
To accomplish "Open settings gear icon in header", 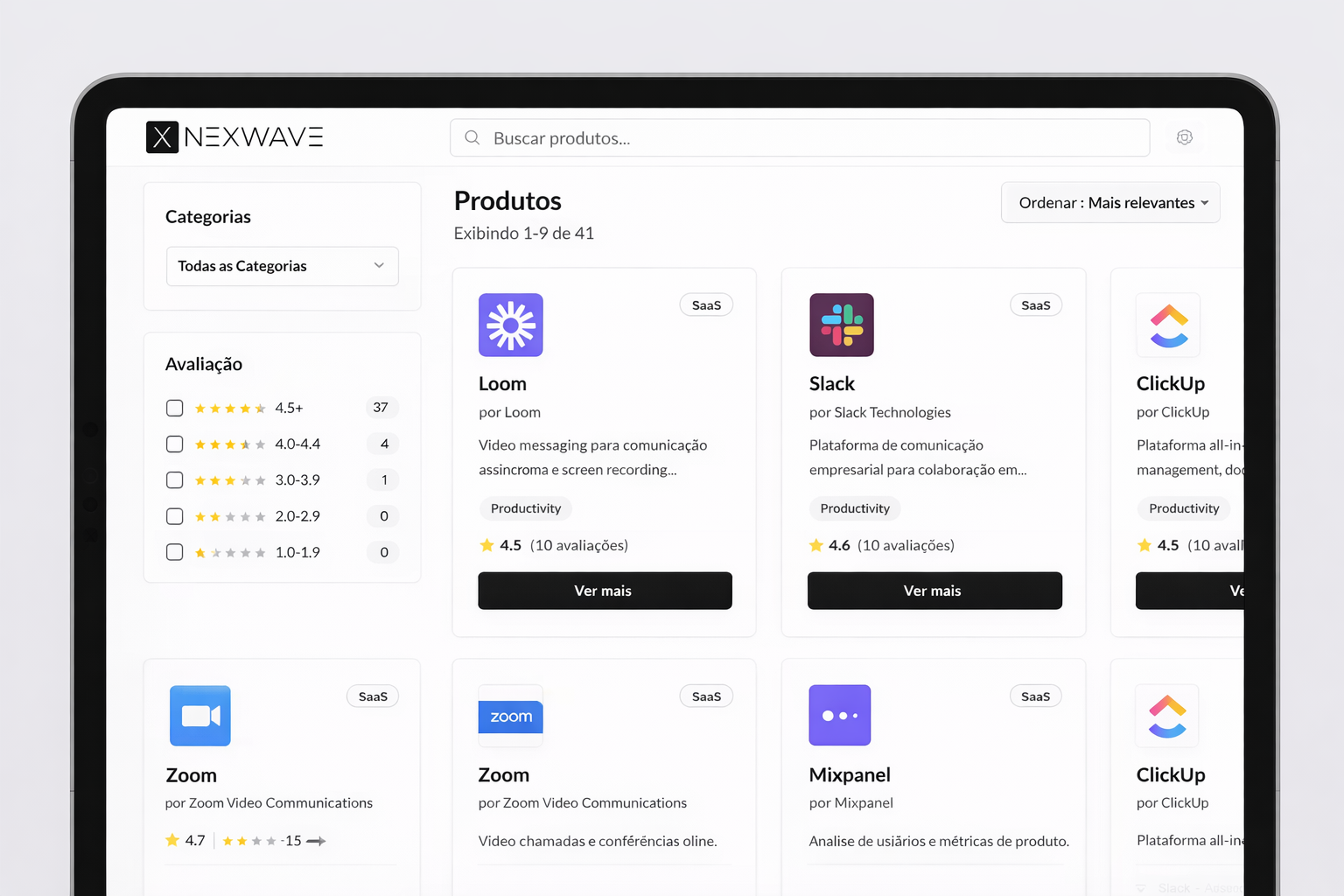I will (x=1185, y=137).
